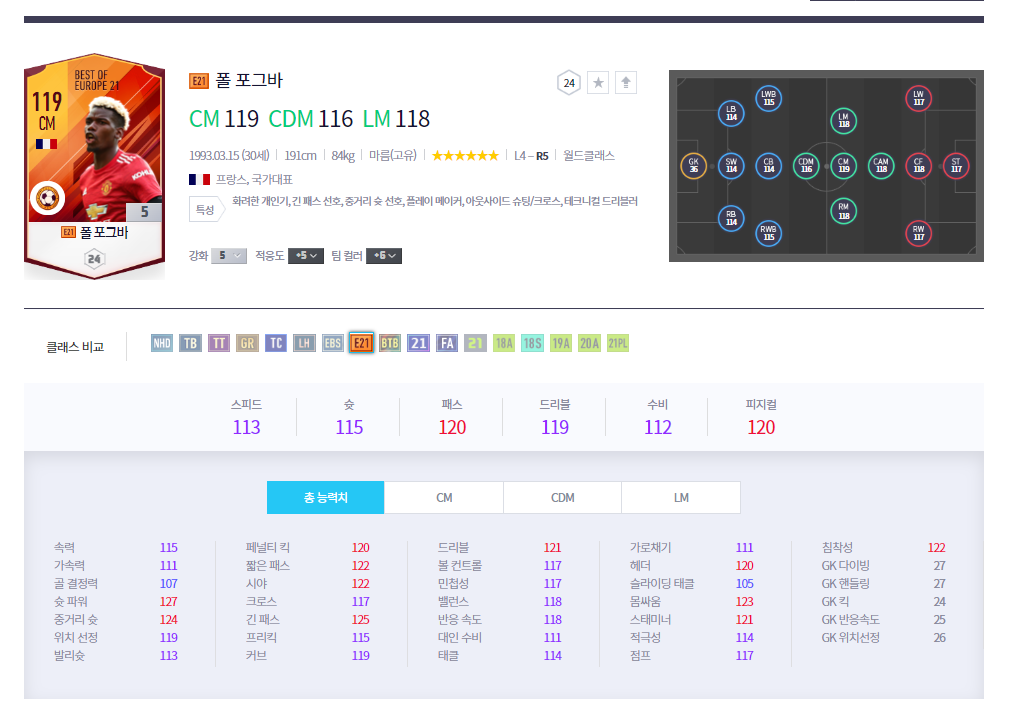
Task: Click the 슛 파워 value 127
Action: [x=169, y=601]
